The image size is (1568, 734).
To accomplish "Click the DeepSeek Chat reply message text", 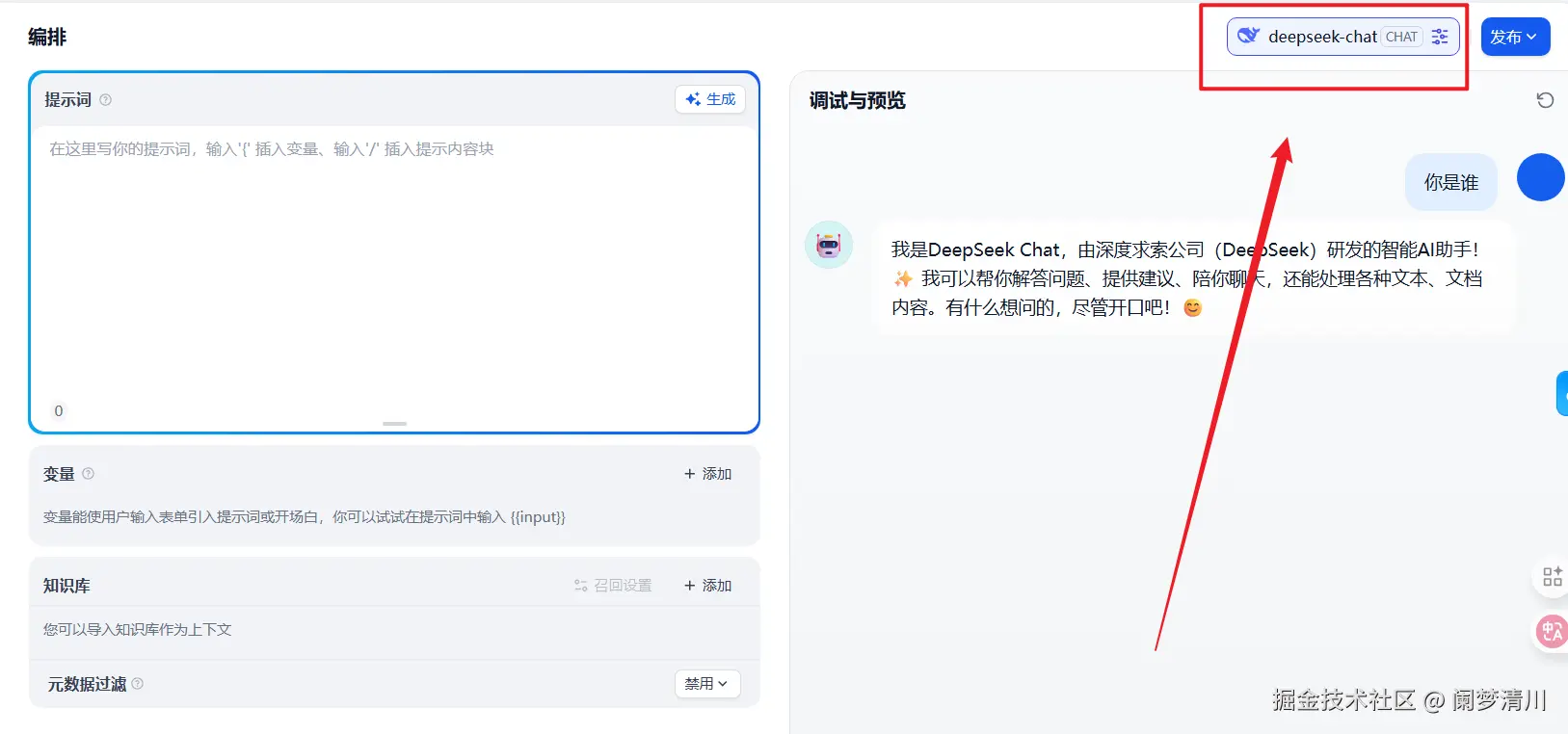I will pos(1187,278).
